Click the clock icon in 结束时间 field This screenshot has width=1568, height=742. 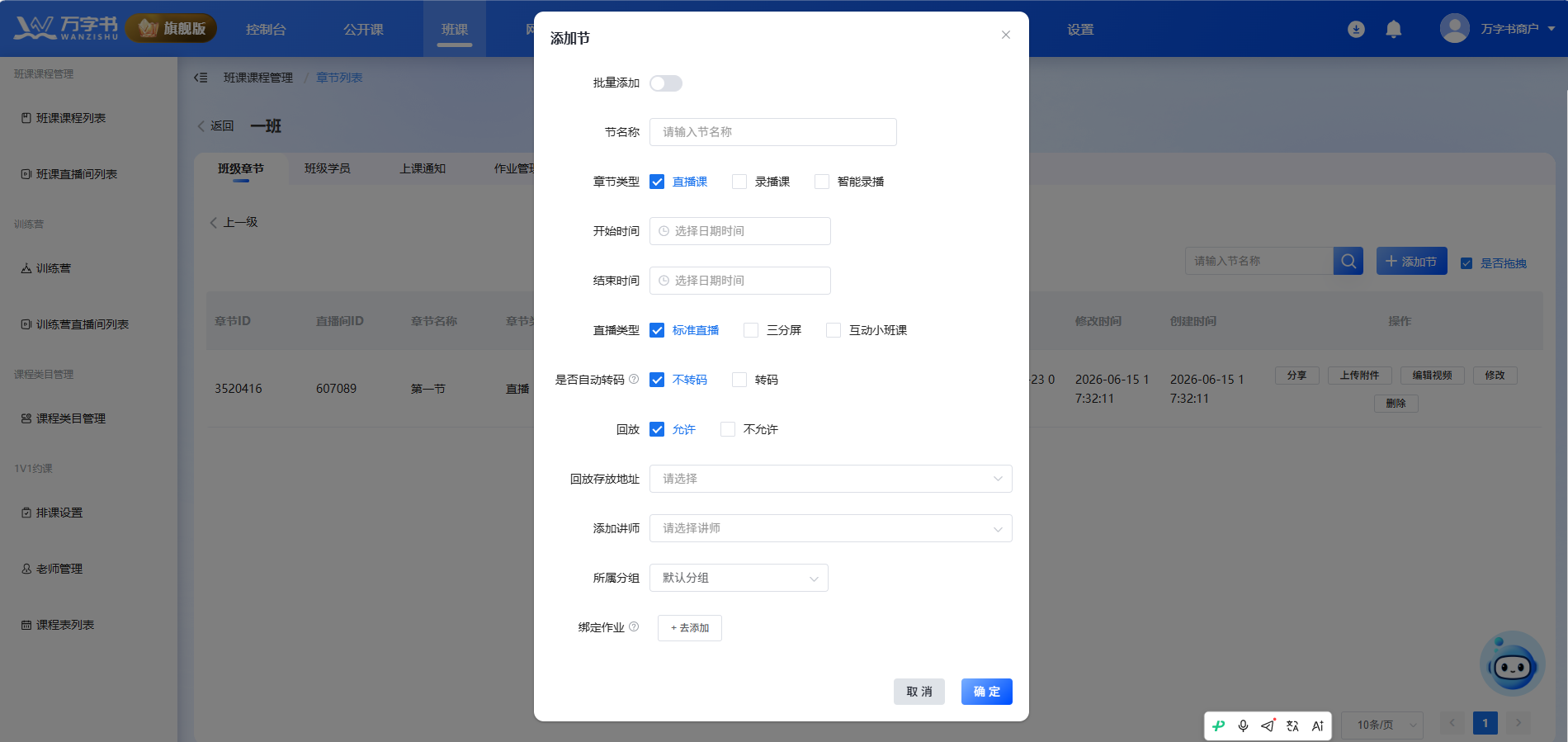pyautogui.click(x=664, y=281)
